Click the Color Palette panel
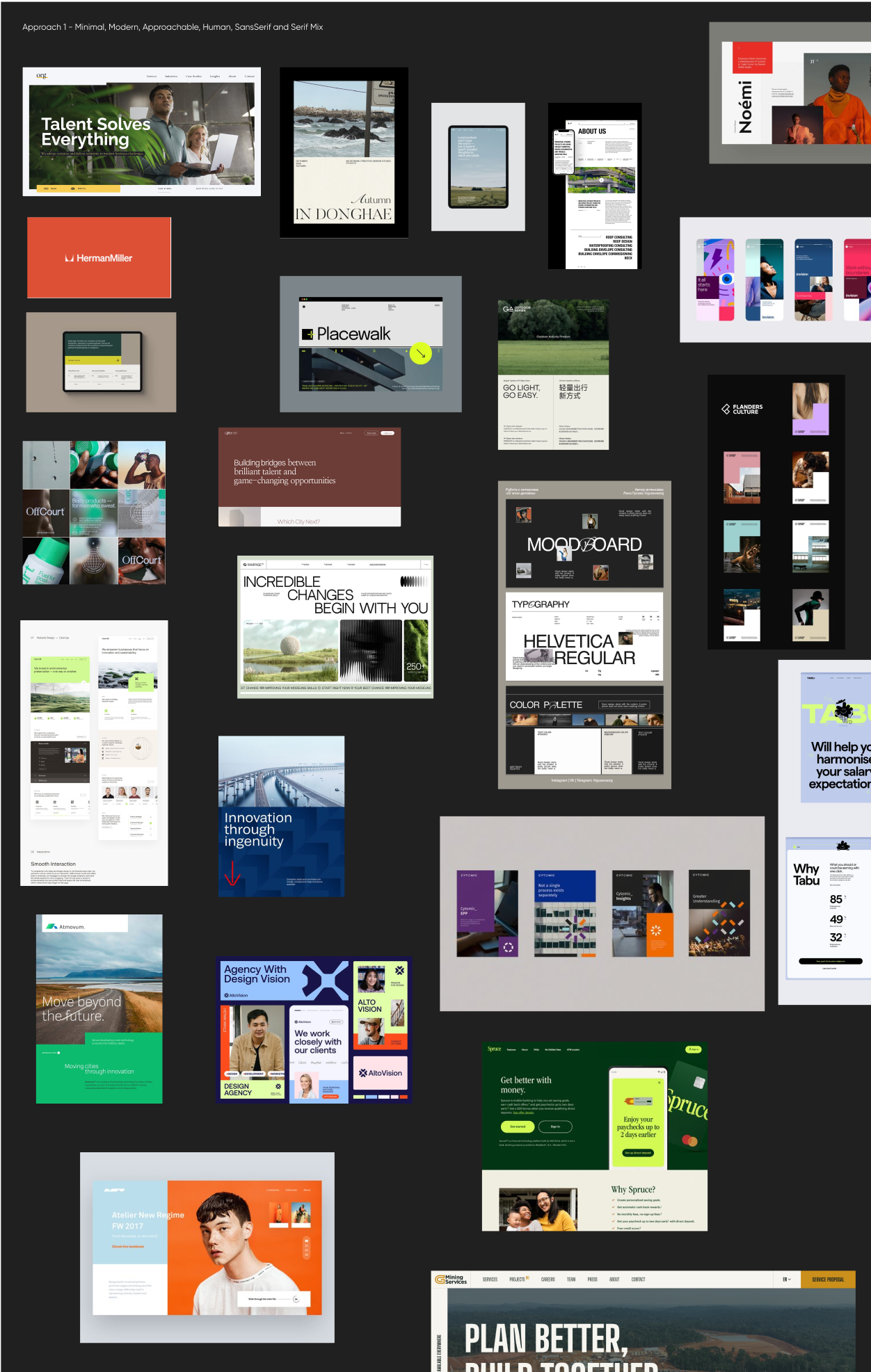The image size is (871, 1372). (x=584, y=732)
